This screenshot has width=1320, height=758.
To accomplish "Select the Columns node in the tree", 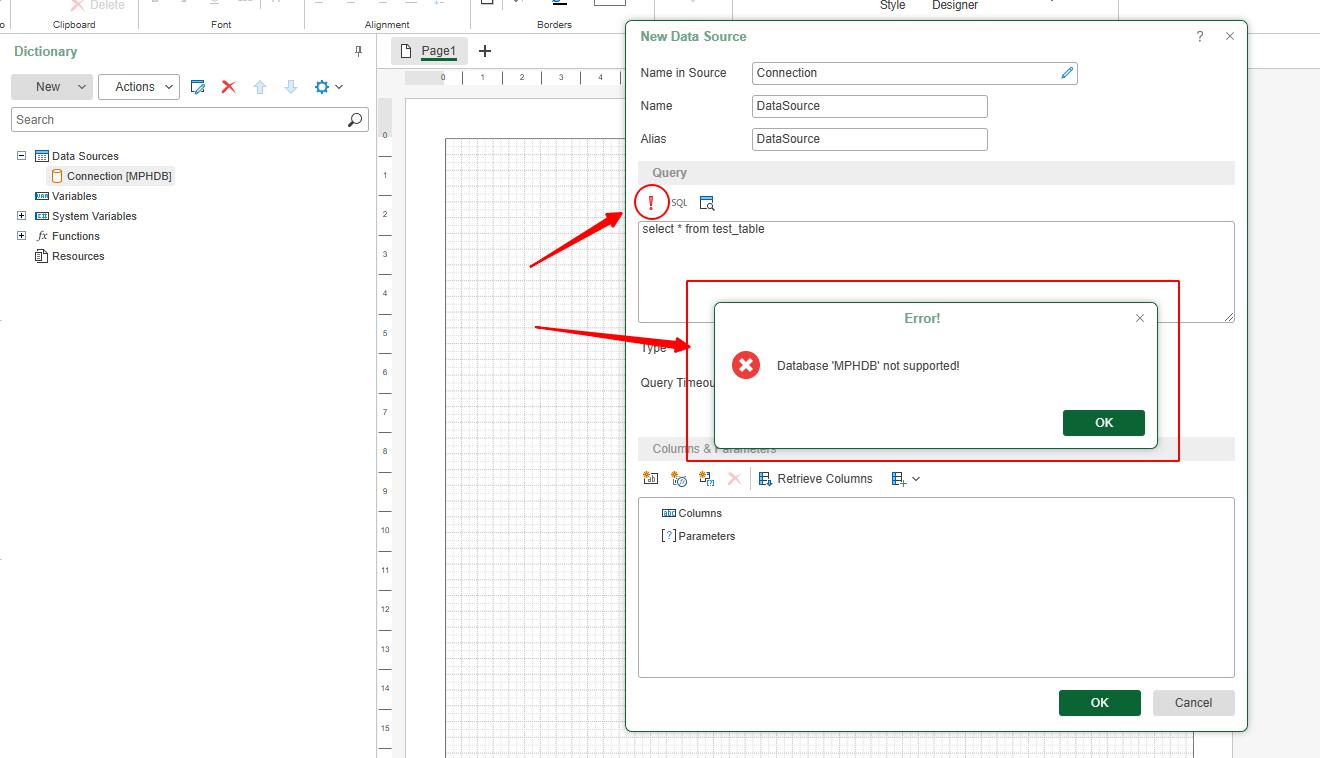I will [692, 513].
